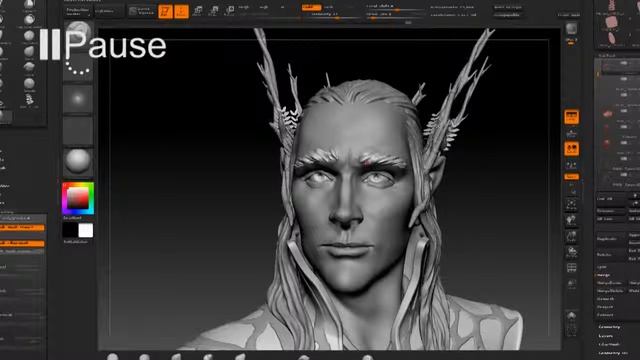Enable the Rgb paint mode
640x360 pixels.
pyautogui.click(x=264, y=7)
